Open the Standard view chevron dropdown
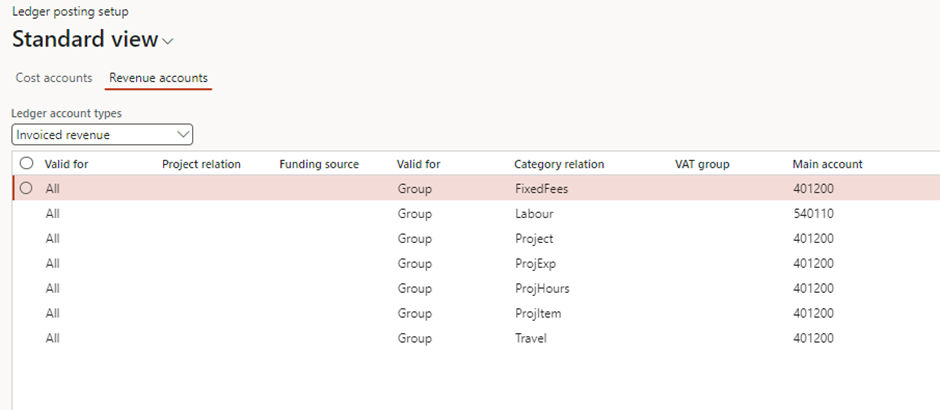940x410 pixels. click(x=168, y=41)
